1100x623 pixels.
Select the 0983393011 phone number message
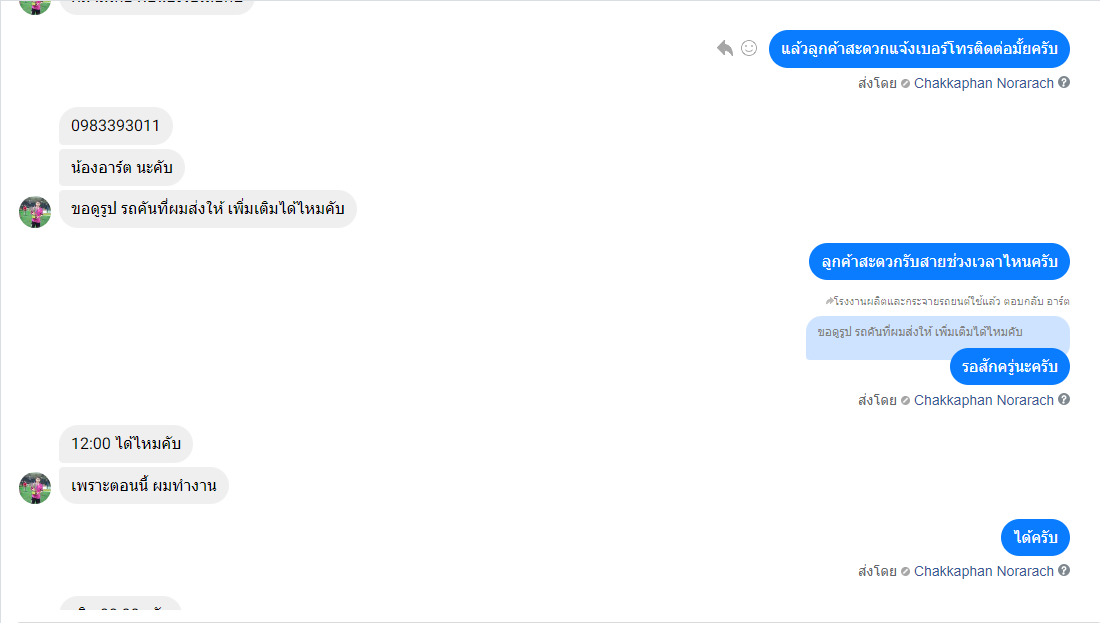116,126
